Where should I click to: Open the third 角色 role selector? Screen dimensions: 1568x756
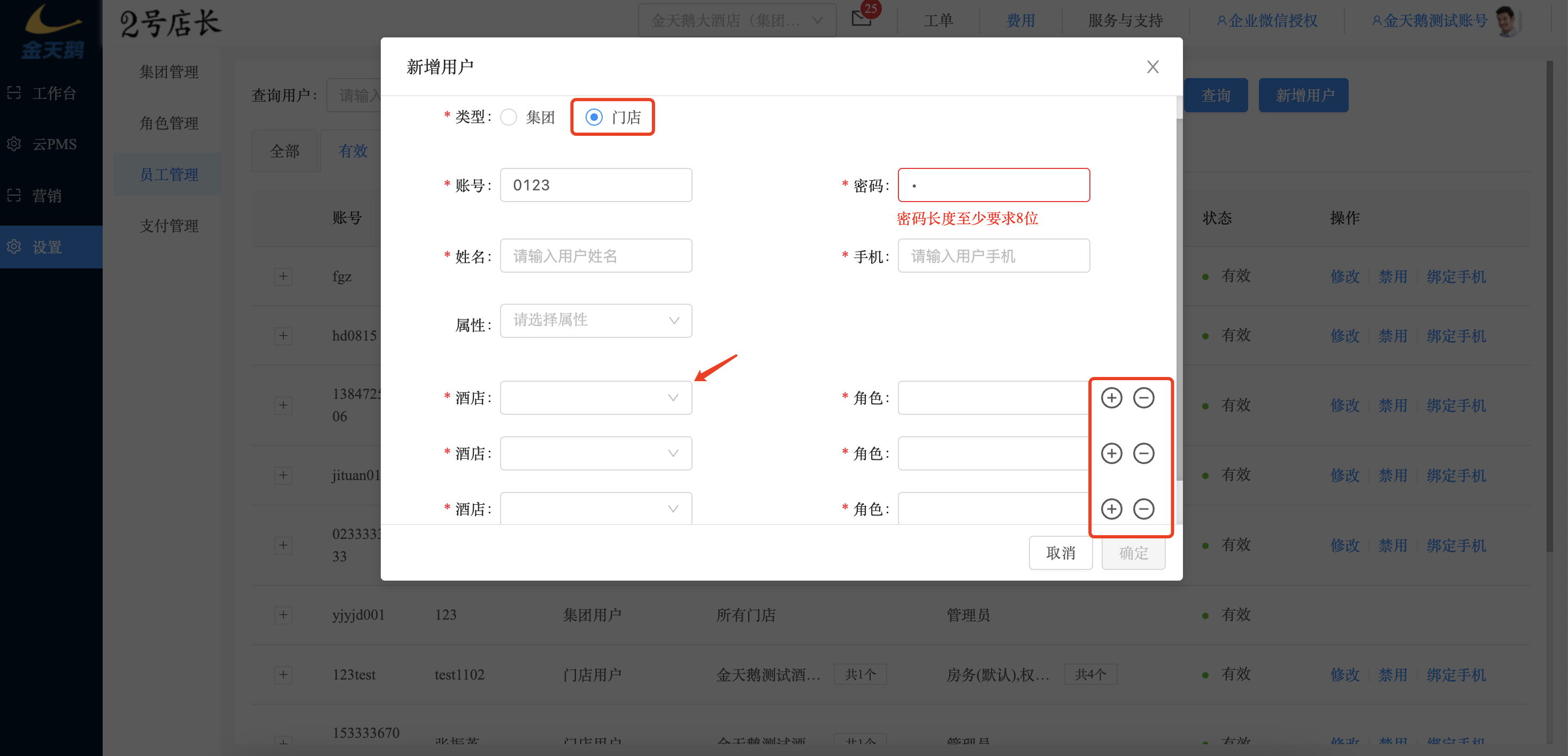coord(994,508)
